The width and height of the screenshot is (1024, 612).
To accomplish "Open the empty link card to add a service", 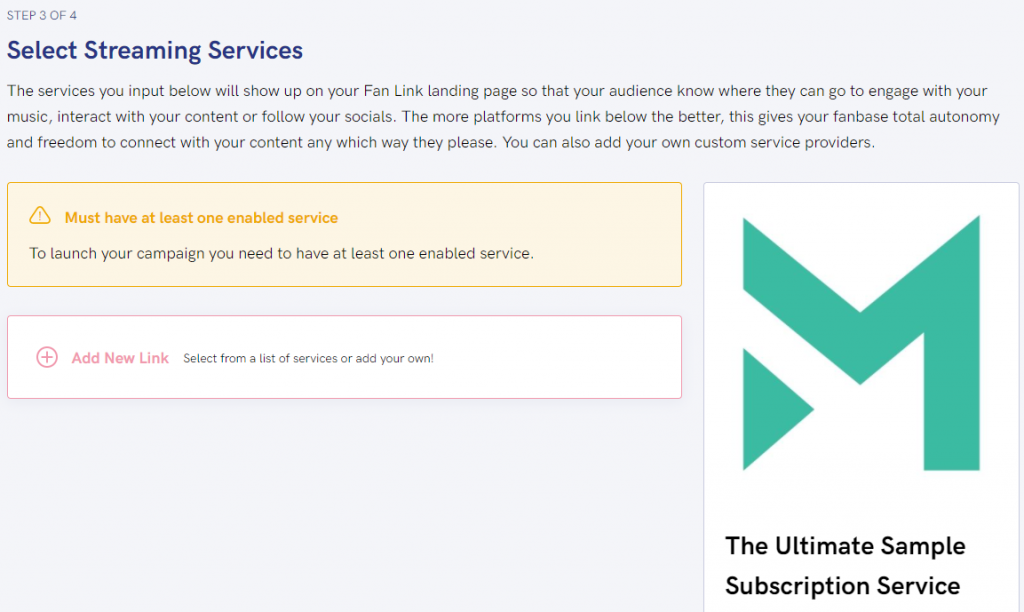I will coord(344,357).
